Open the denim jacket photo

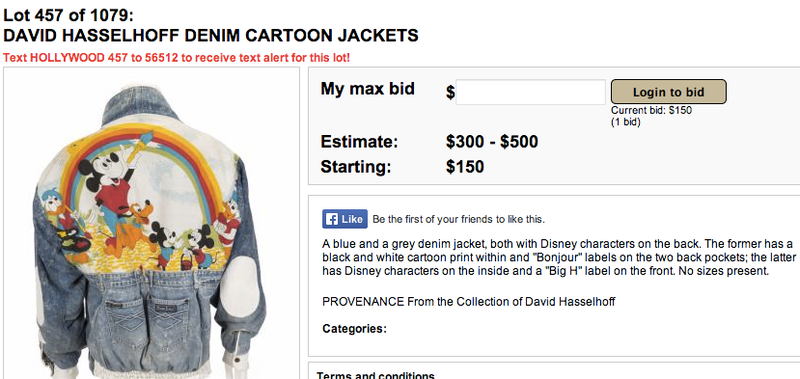(x=152, y=232)
